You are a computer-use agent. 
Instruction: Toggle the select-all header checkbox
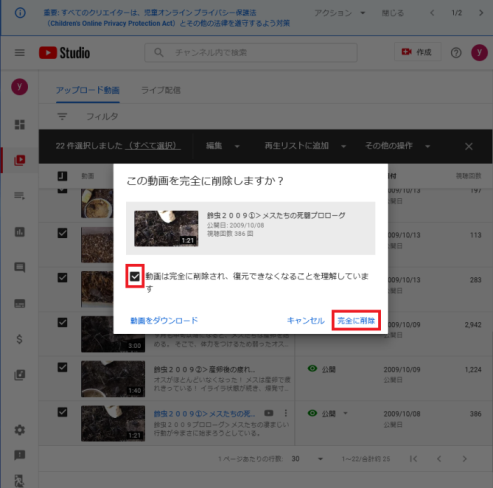coord(62,176)
